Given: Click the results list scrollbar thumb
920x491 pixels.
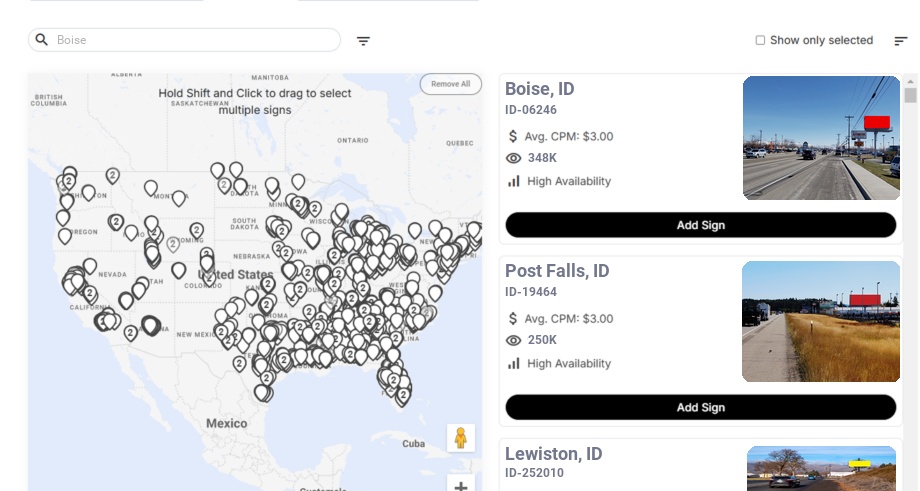Looking at the screenshot, I should [x=910, y=95].
